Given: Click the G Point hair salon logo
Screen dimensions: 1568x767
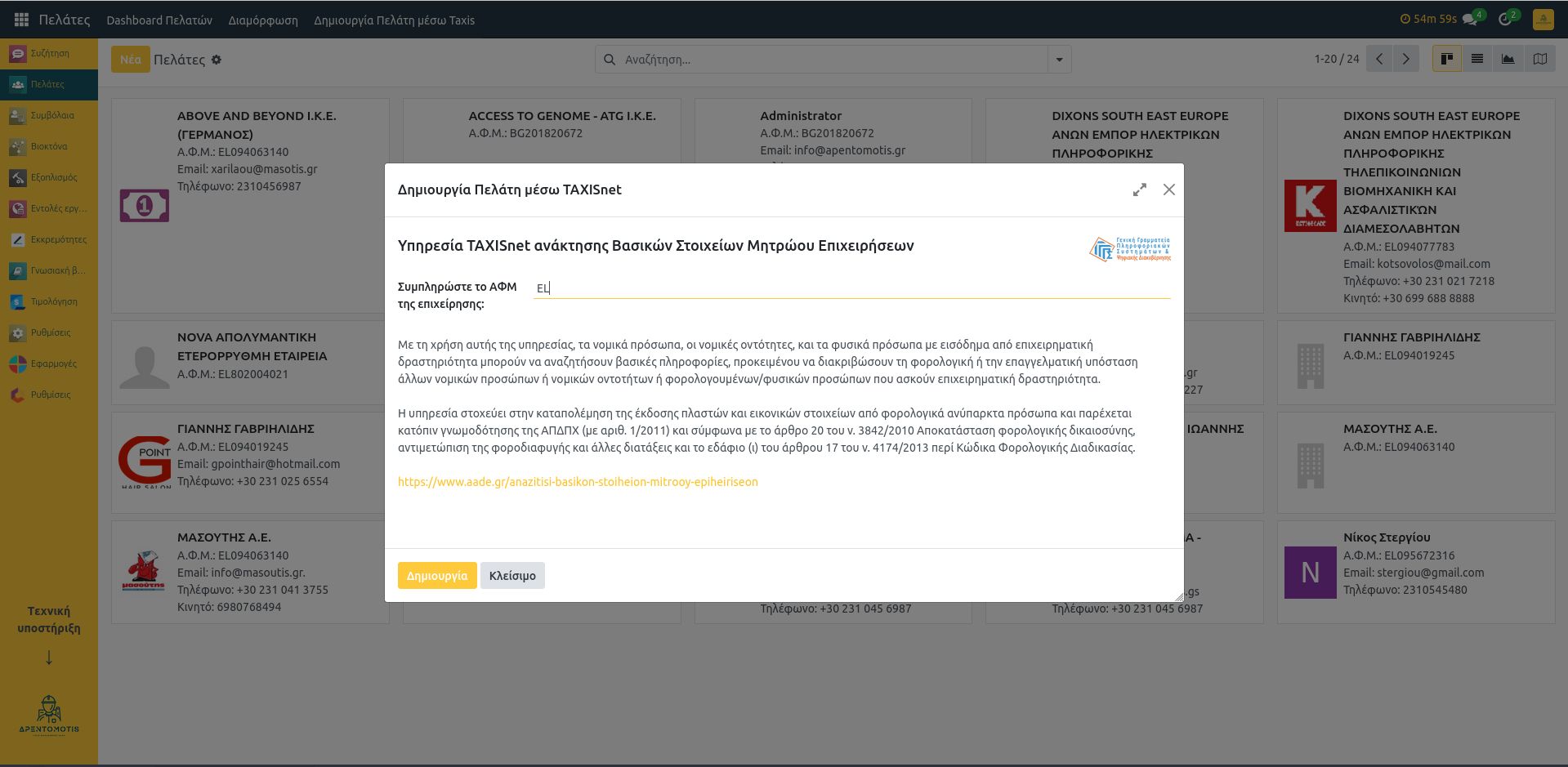Looking at the screenshot, I should point(145,462).
